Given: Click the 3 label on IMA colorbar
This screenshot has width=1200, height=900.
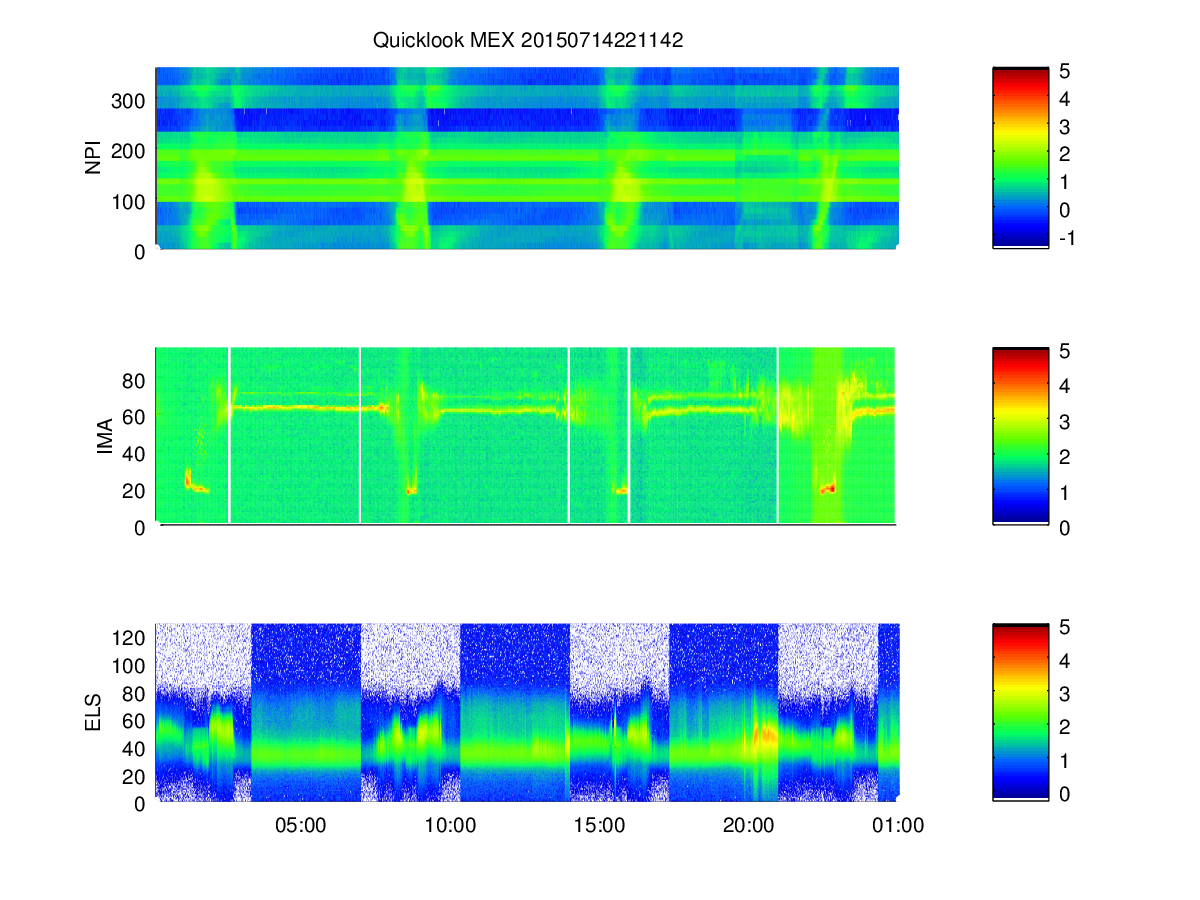Looking at the screenshot, I should (x=1065, y=421).
